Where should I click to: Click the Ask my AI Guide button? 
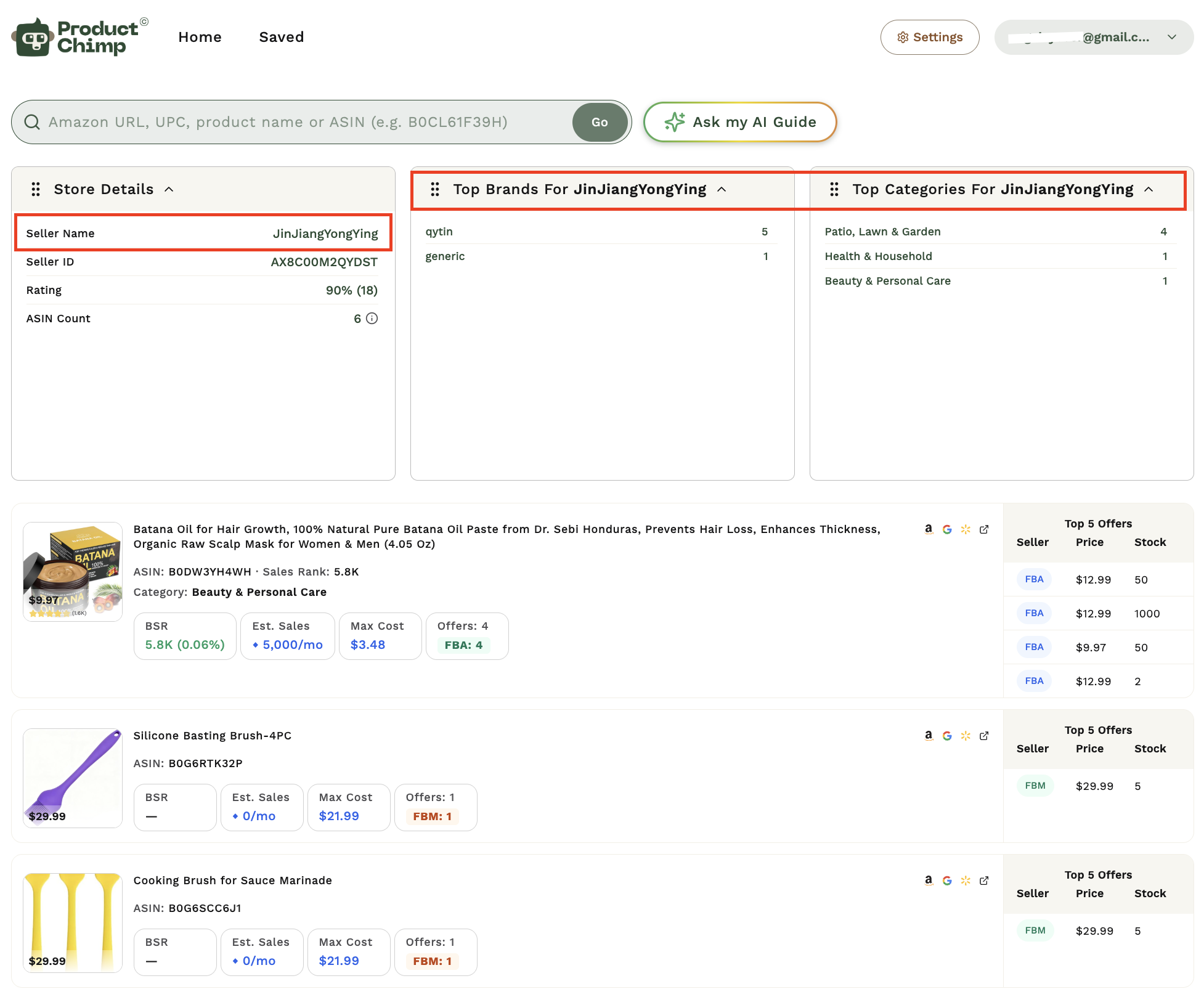click(x=740, y=122)
